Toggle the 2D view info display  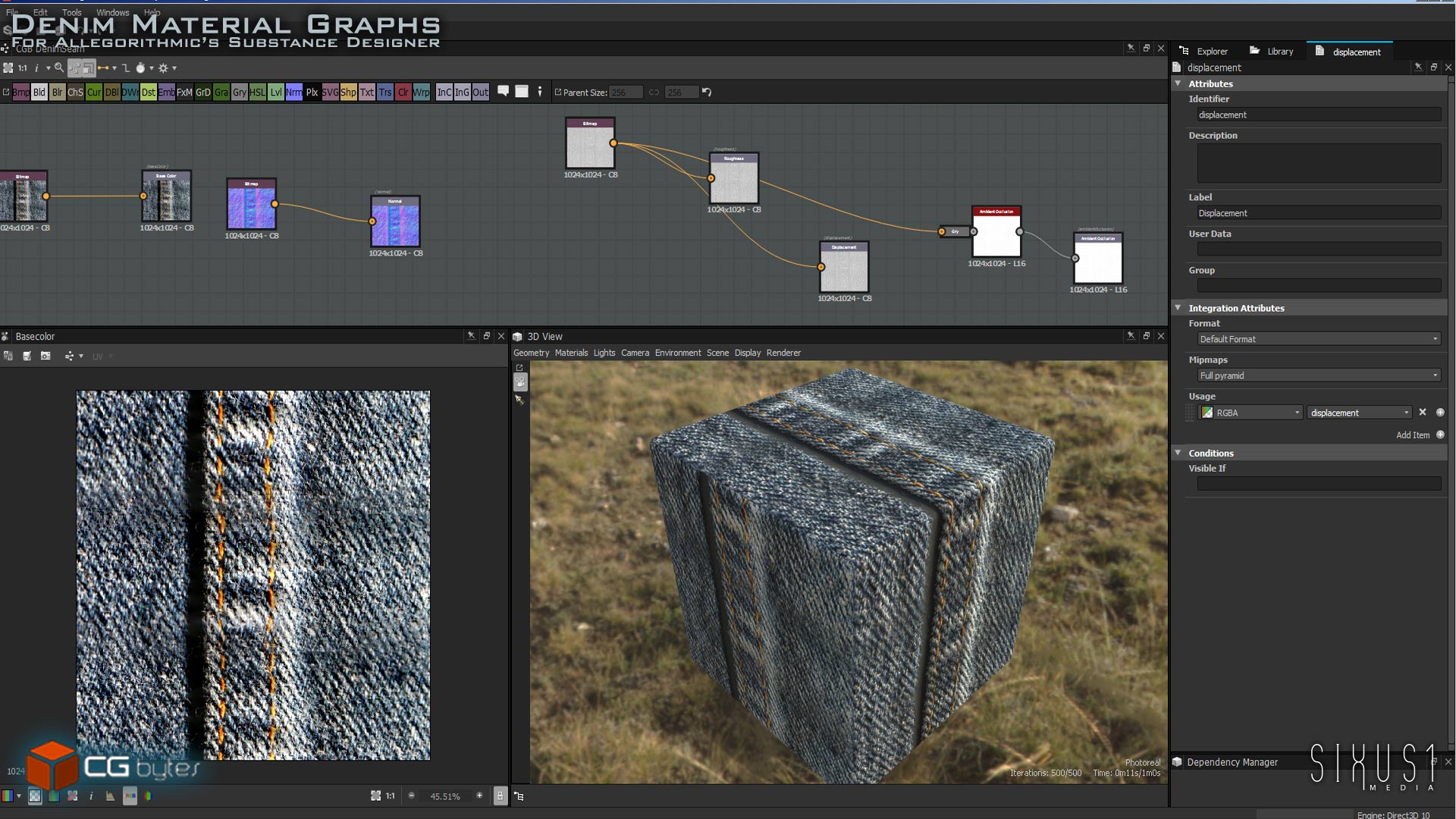[x=91, y=796]
